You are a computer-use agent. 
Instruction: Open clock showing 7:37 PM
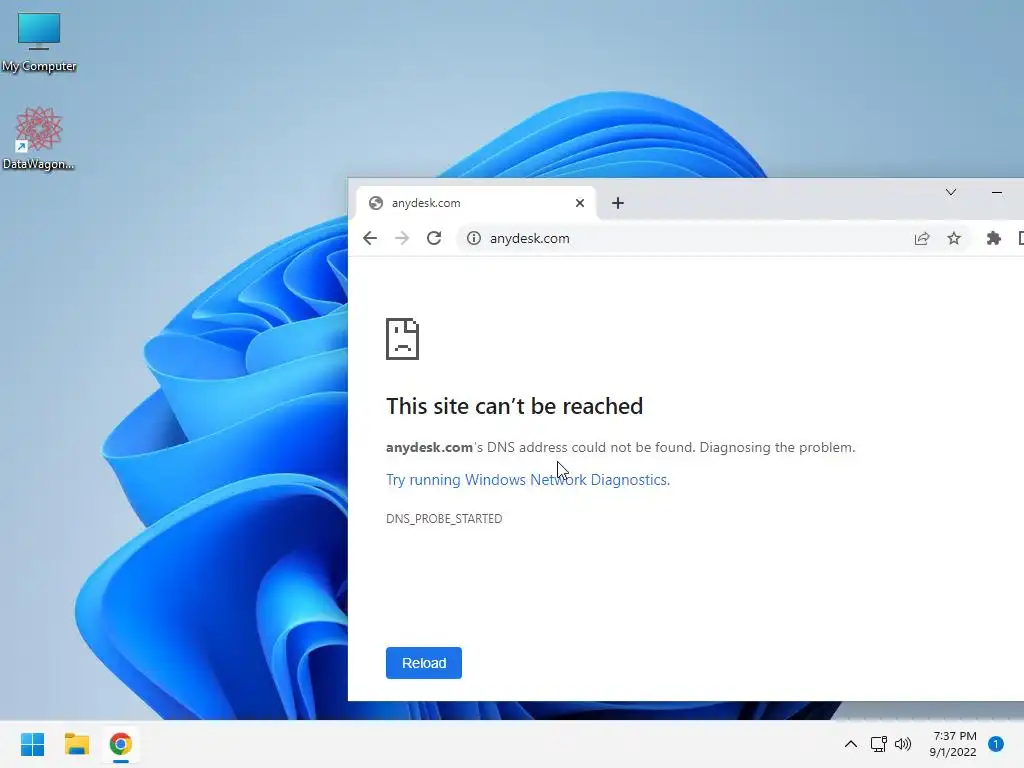pos(953,744)
